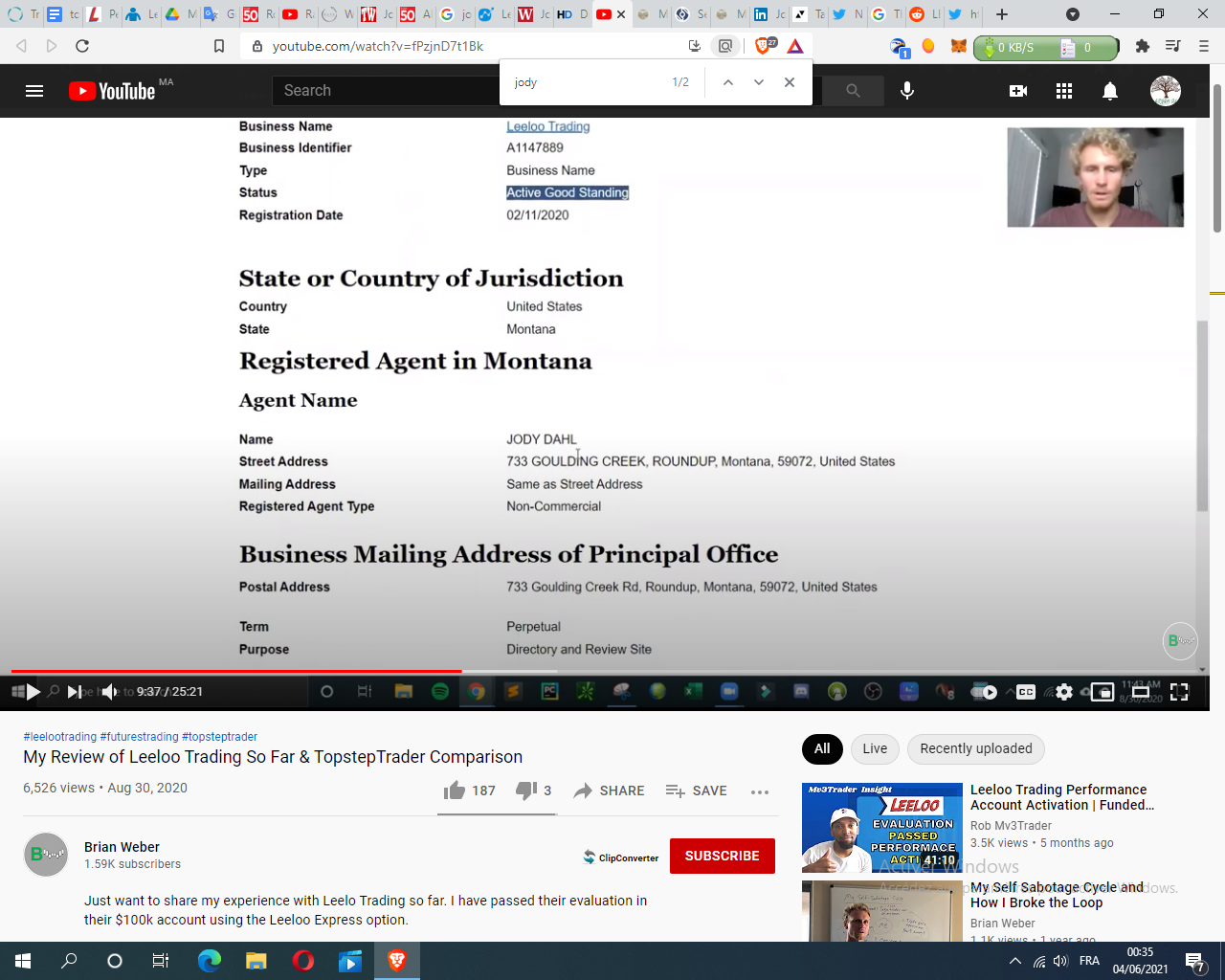Viewport: 1225px width, 980px height.
Task: Select the All filter chip
Action: pos(822,748)
